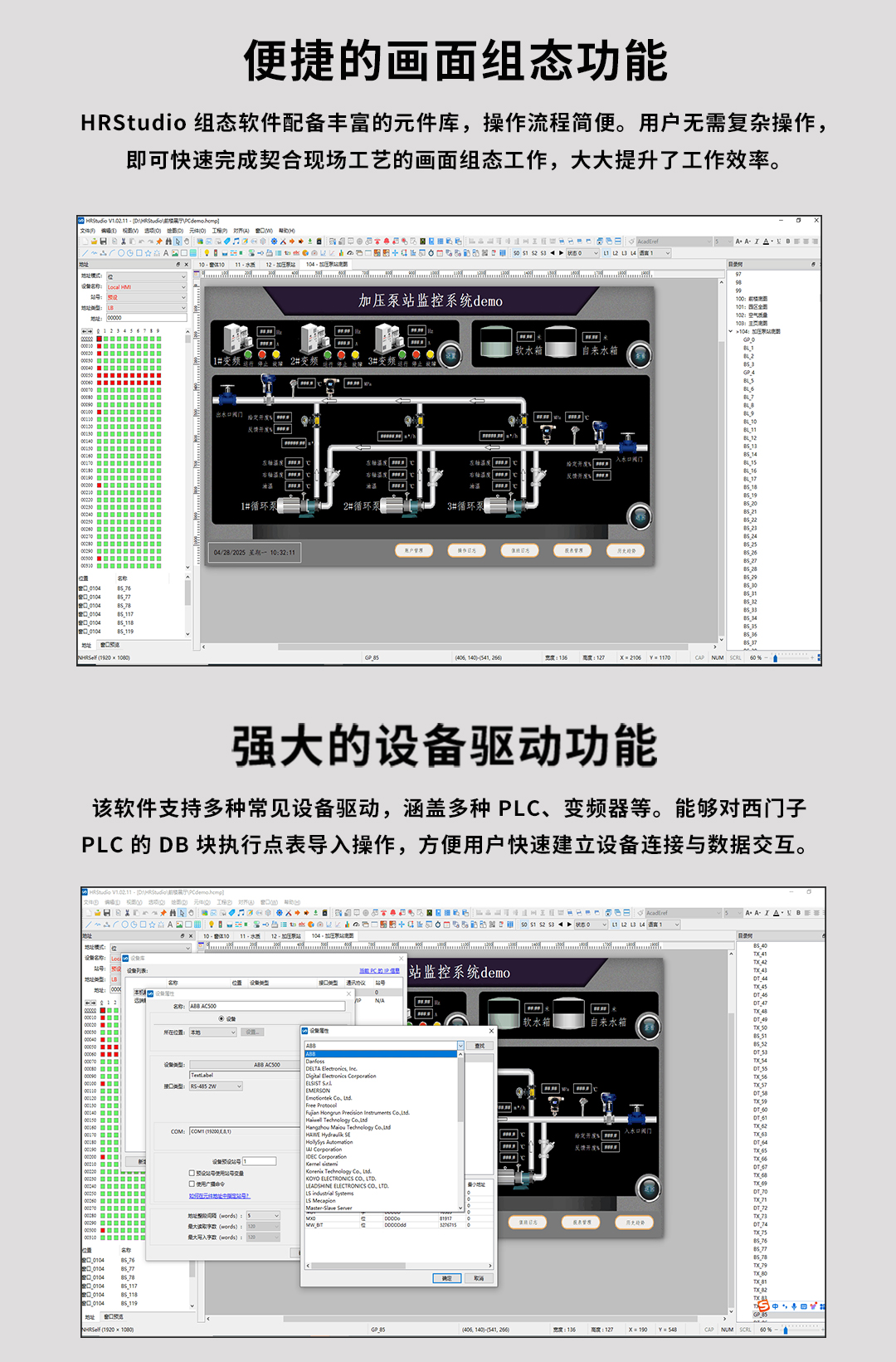Click the scissors cut icon in the lower window

click(x=128, y=913)
